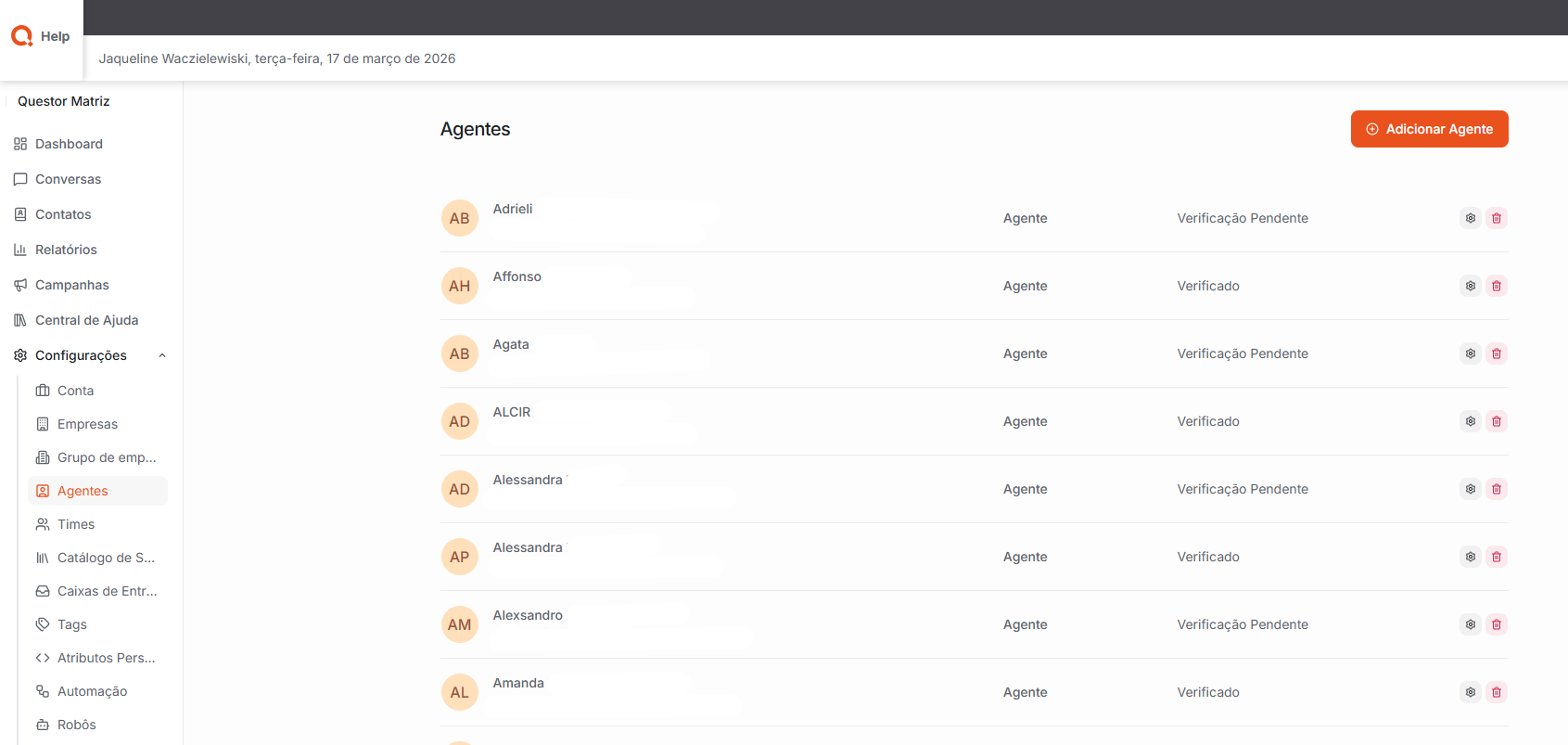Go to Conversas in the sidebar
Image resolution: width=1568 pixels, height=745 pixels.
(x=68, y=179)
